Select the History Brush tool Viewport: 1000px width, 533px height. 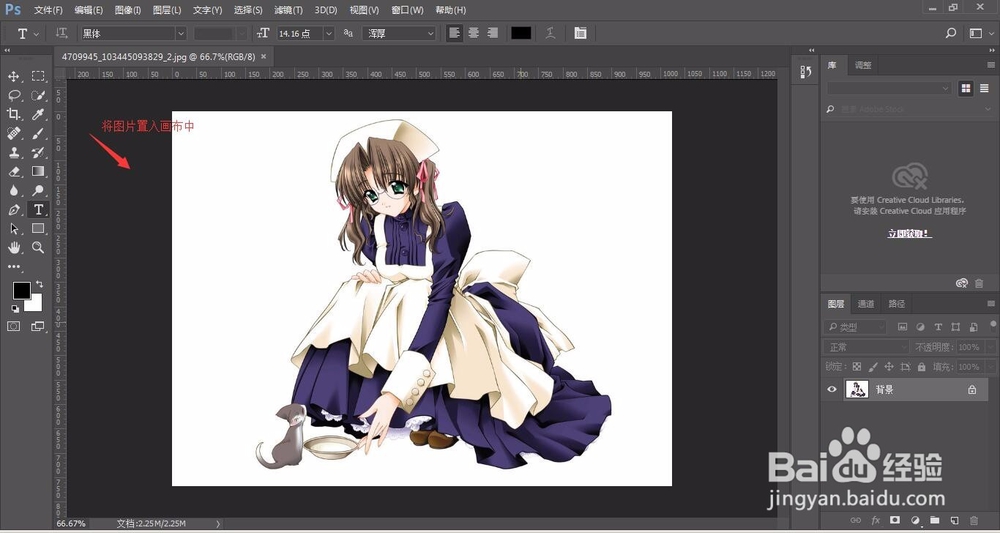pos(38,152)
